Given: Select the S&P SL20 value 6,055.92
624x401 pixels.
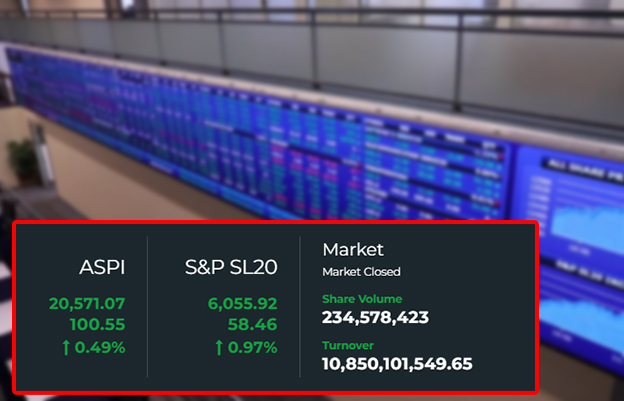Looking at the screenshot, I should [x=242, y=304].
